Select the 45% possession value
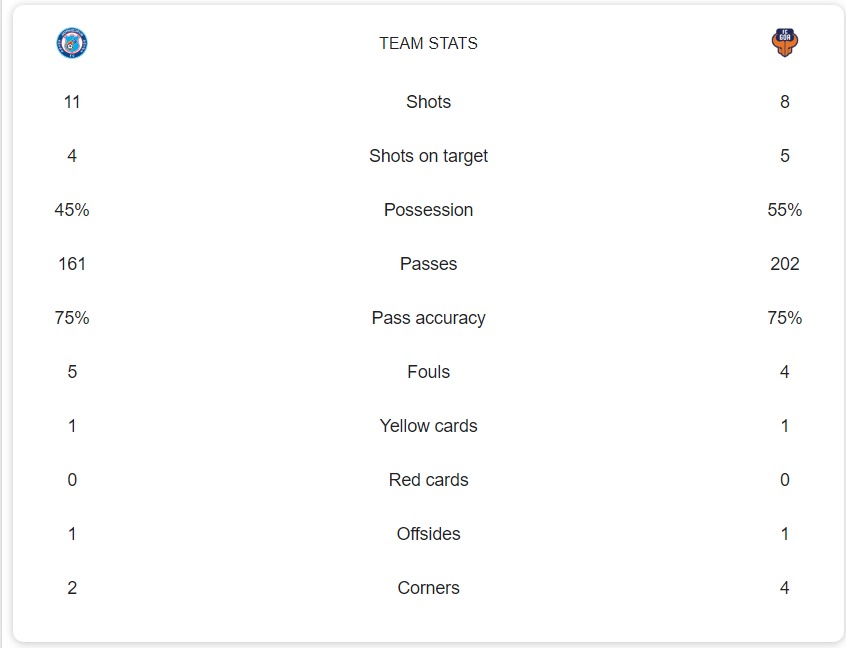This screenshot has height=648, width=846. pos(72,210)
